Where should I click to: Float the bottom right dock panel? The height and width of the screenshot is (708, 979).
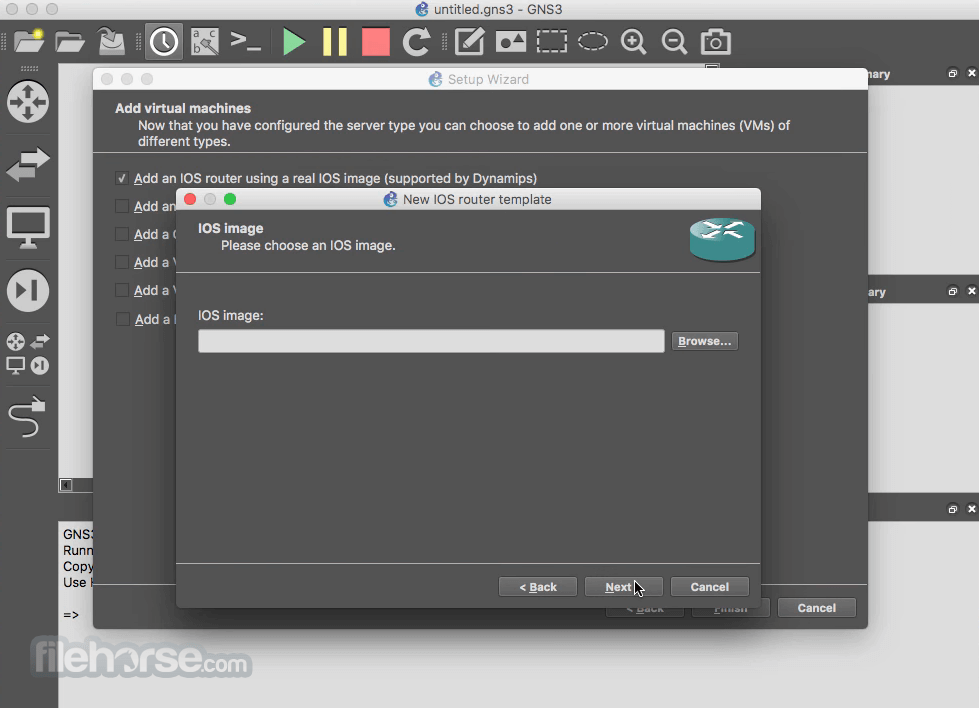[953, 509]
